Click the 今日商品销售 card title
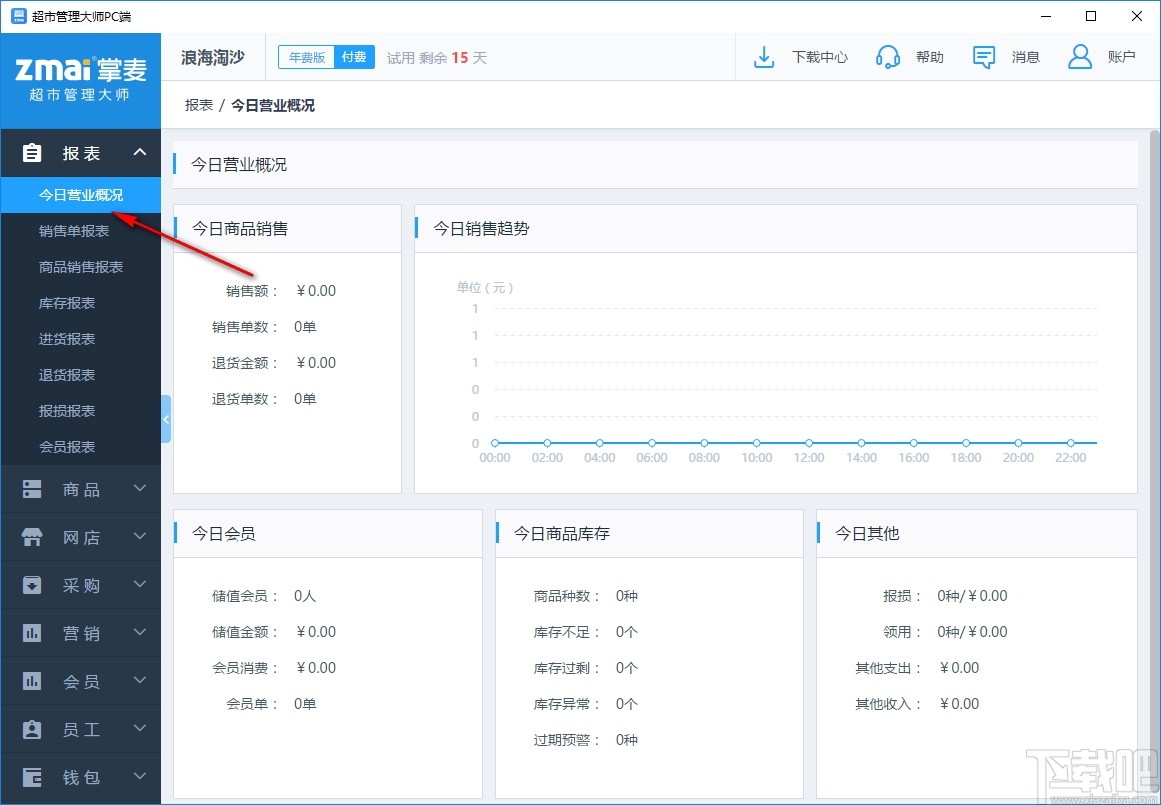1161x805 pixels. pos(240,229)
